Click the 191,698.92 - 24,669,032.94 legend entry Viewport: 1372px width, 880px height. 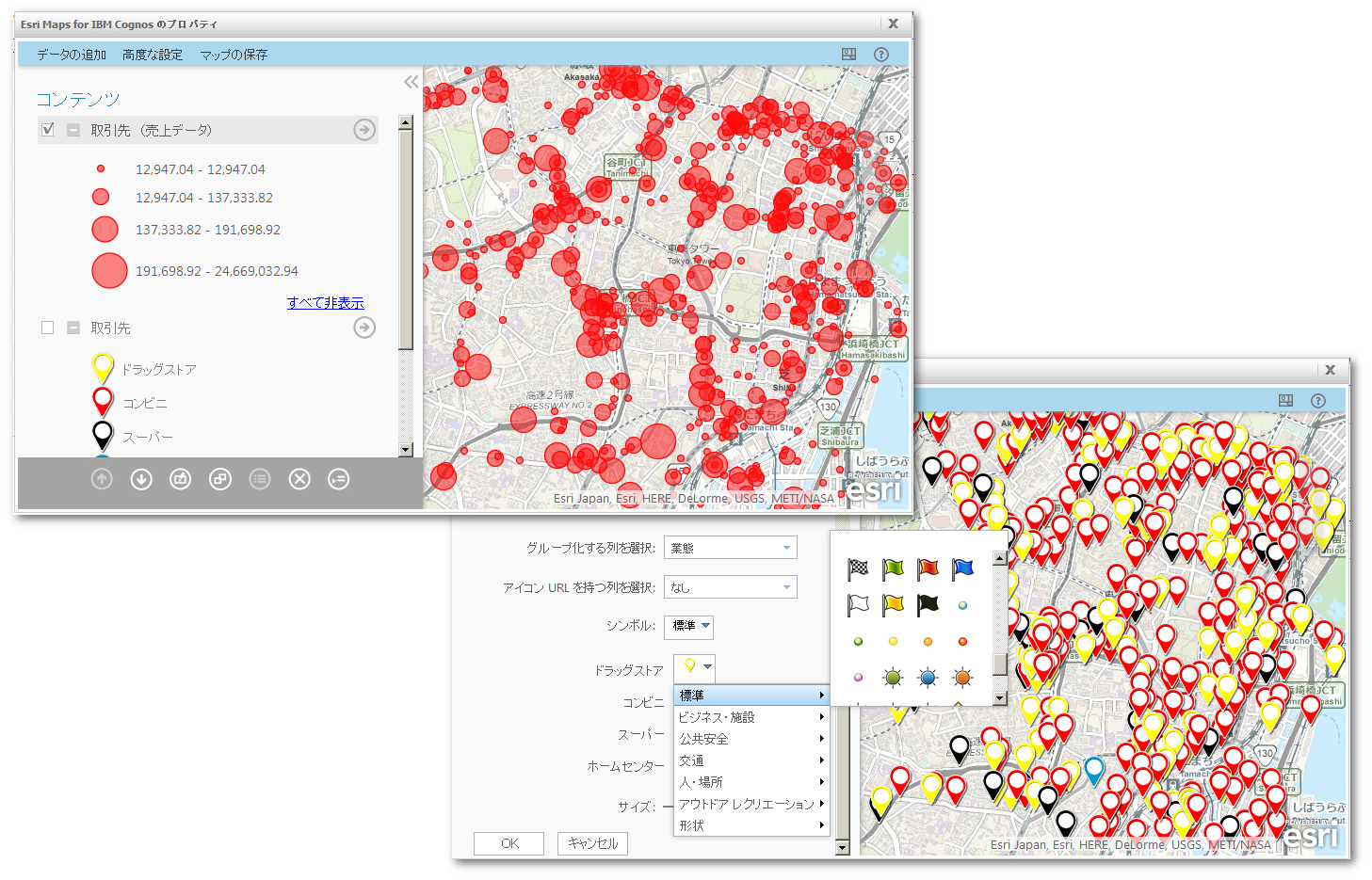[217, 271]
